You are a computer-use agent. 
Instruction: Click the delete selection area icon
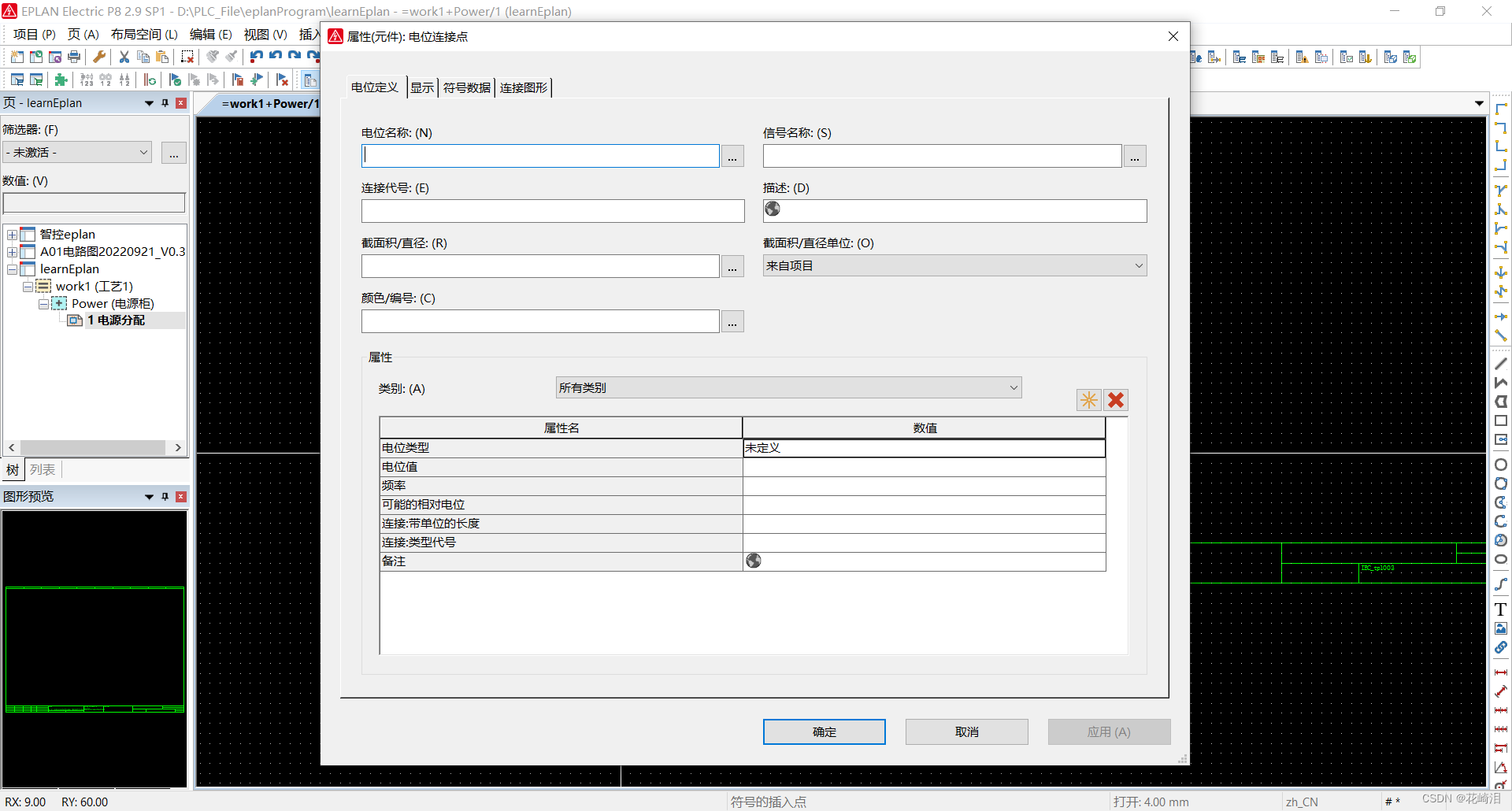[187, 57]
